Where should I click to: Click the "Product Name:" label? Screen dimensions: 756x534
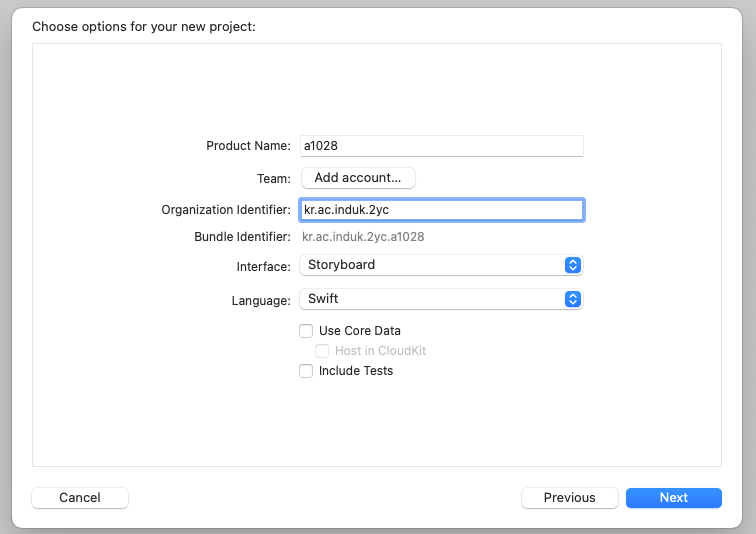(248, 146)
